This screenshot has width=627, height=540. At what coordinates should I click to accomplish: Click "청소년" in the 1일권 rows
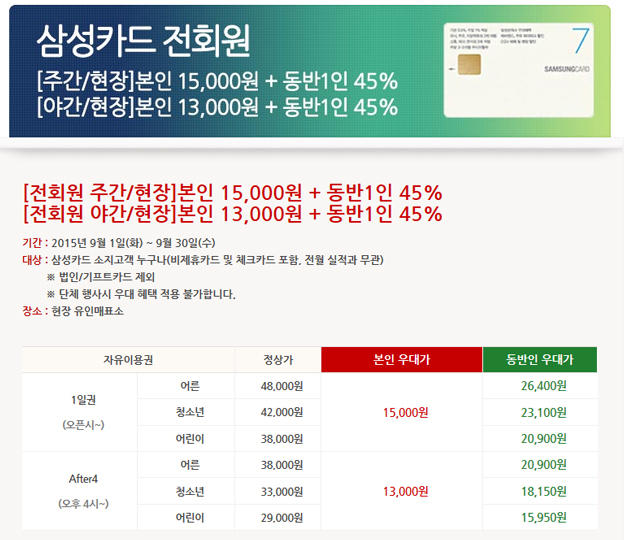coord(190,412)
